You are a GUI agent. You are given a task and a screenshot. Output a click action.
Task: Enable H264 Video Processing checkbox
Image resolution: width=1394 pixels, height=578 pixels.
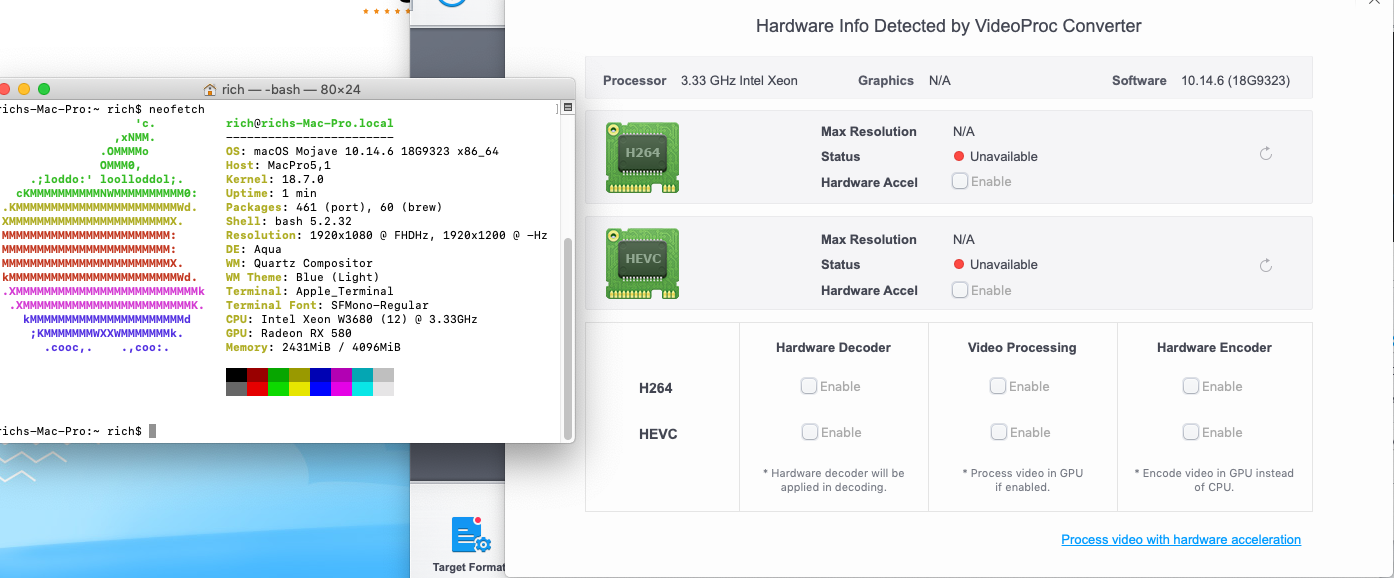click(x=998, y=386)
